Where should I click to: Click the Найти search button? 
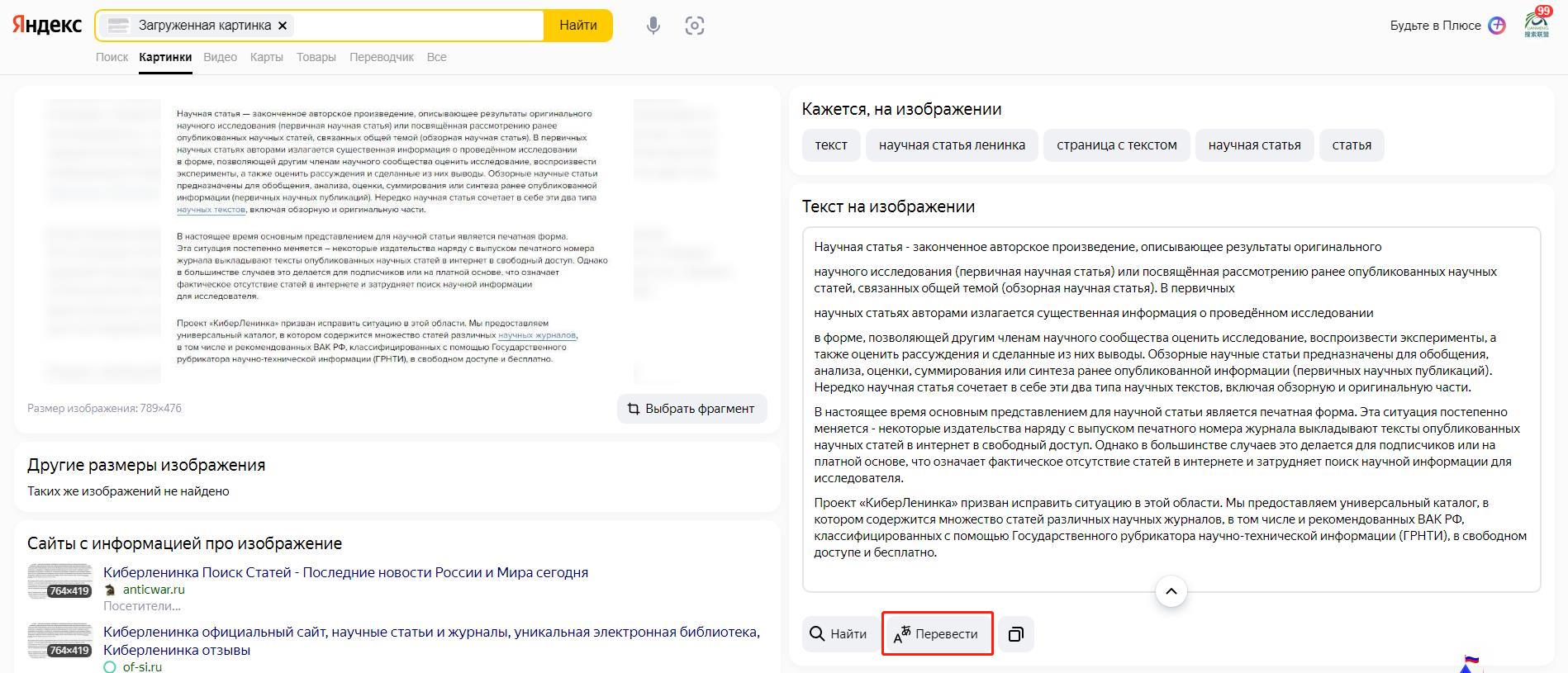click(x=578, y=26)
